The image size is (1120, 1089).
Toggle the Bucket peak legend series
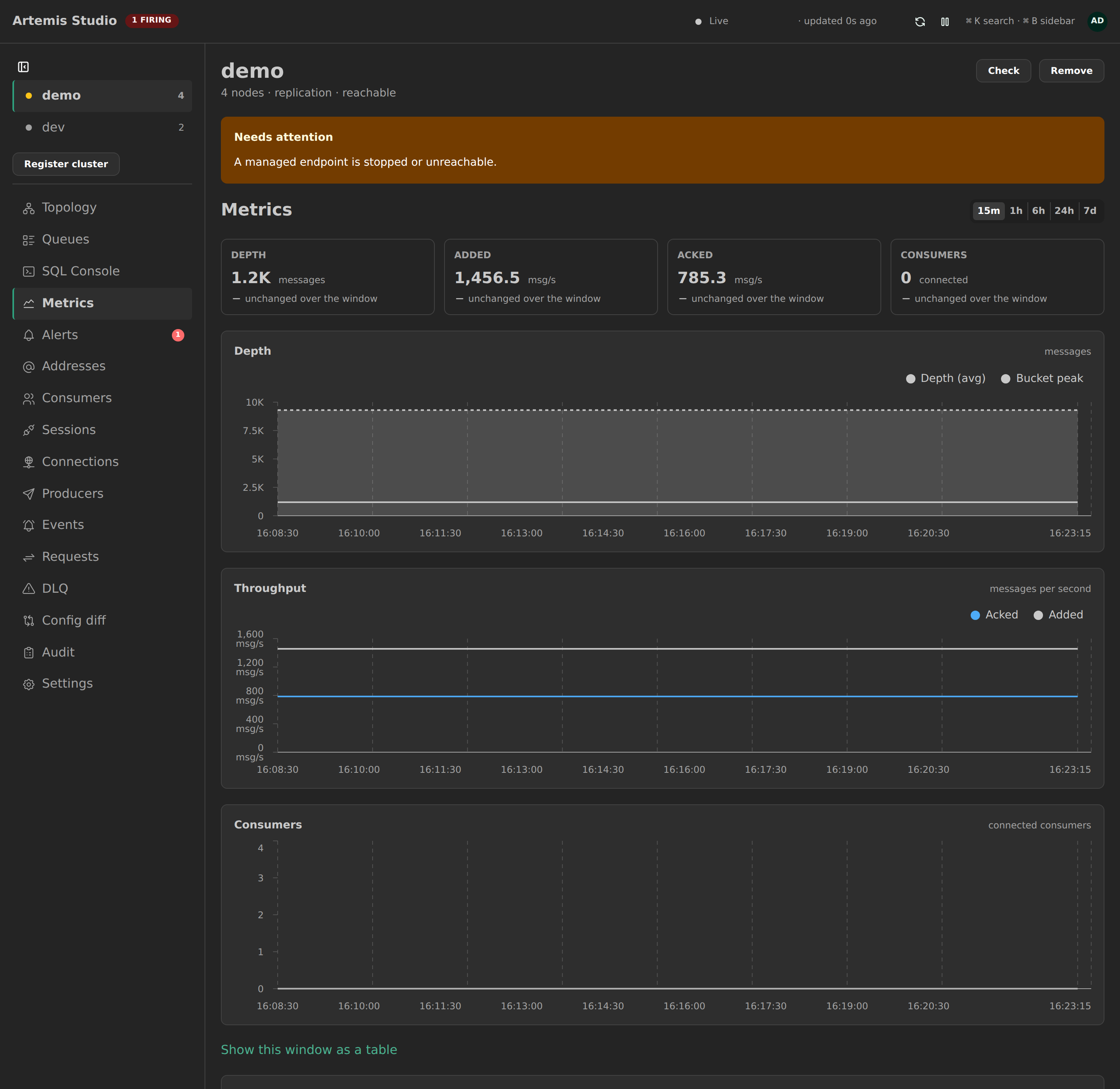1041,379
